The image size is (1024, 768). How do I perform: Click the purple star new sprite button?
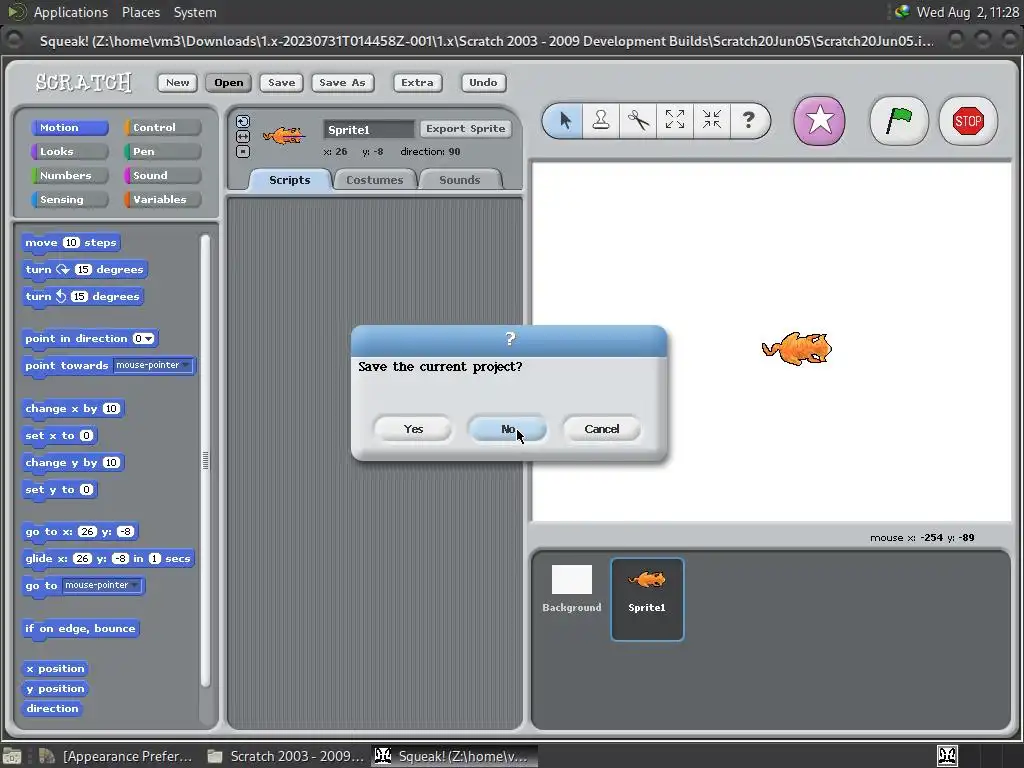(819, 121)
